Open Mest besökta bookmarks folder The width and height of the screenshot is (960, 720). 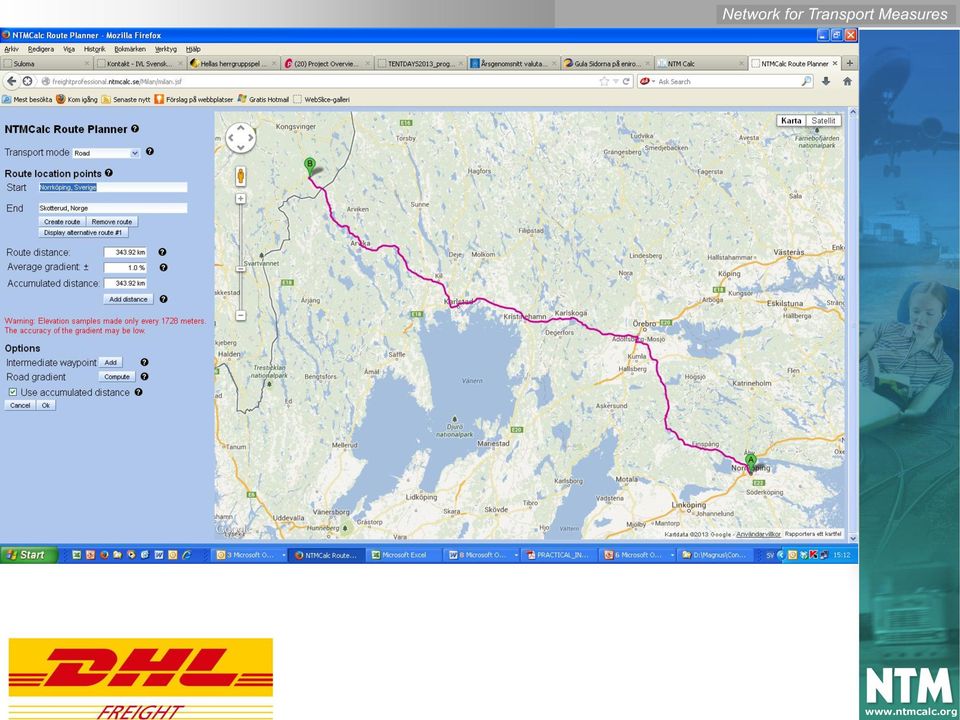(28, 99)
